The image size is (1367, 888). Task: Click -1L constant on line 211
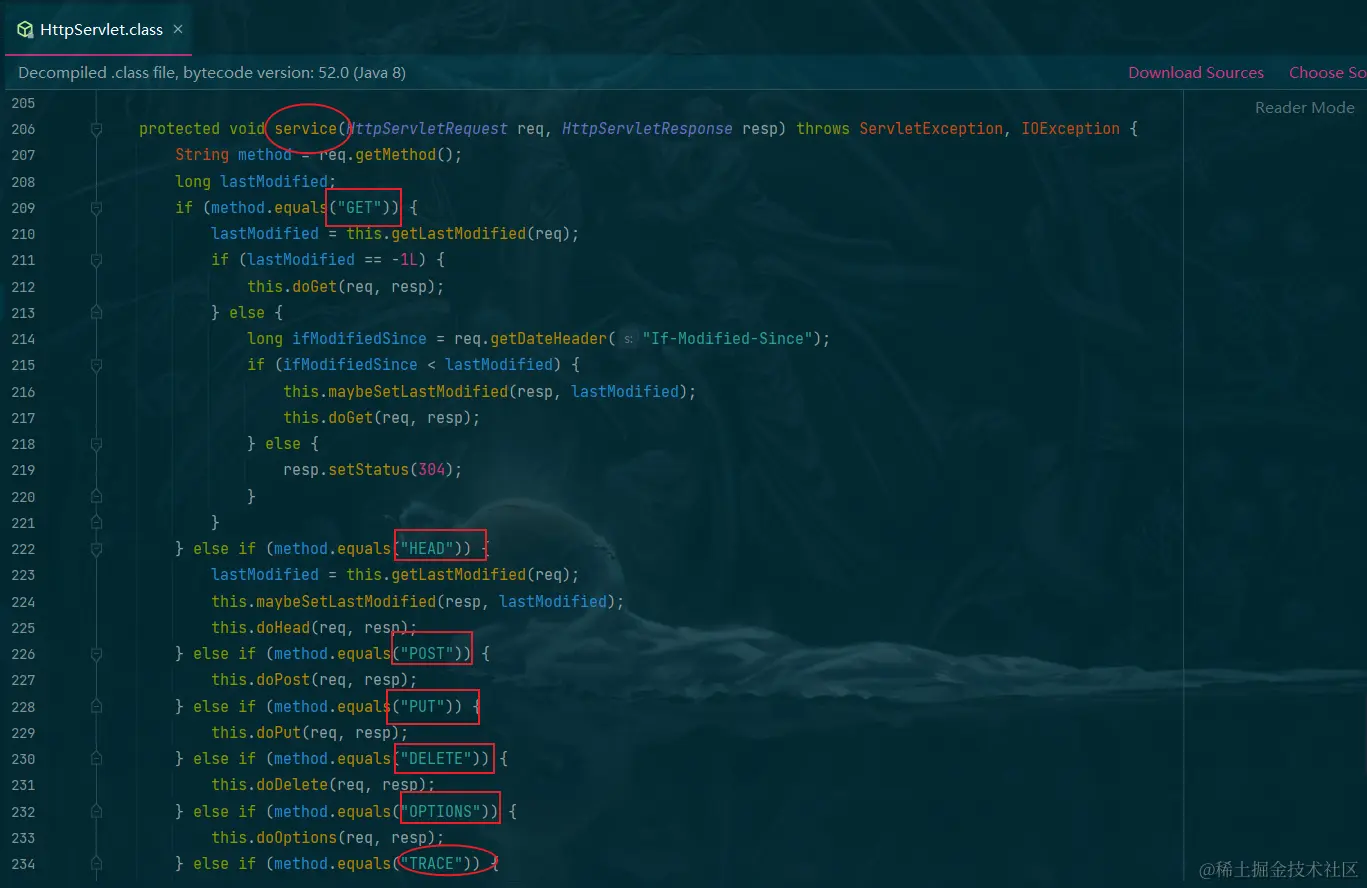[x=405, y=260]
